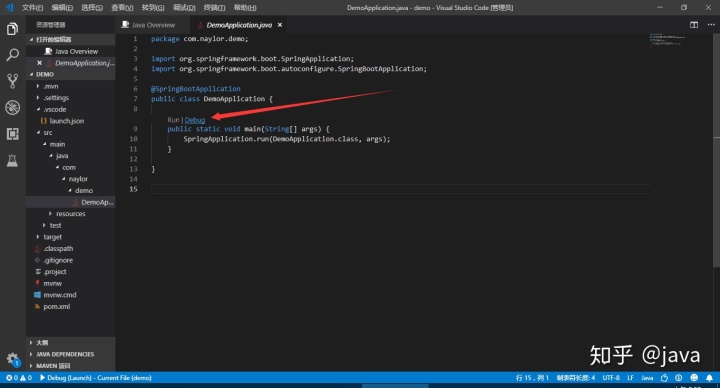Click the info circle status icon
Viewport: 720px width, 388px height.
tap(679, 378)
